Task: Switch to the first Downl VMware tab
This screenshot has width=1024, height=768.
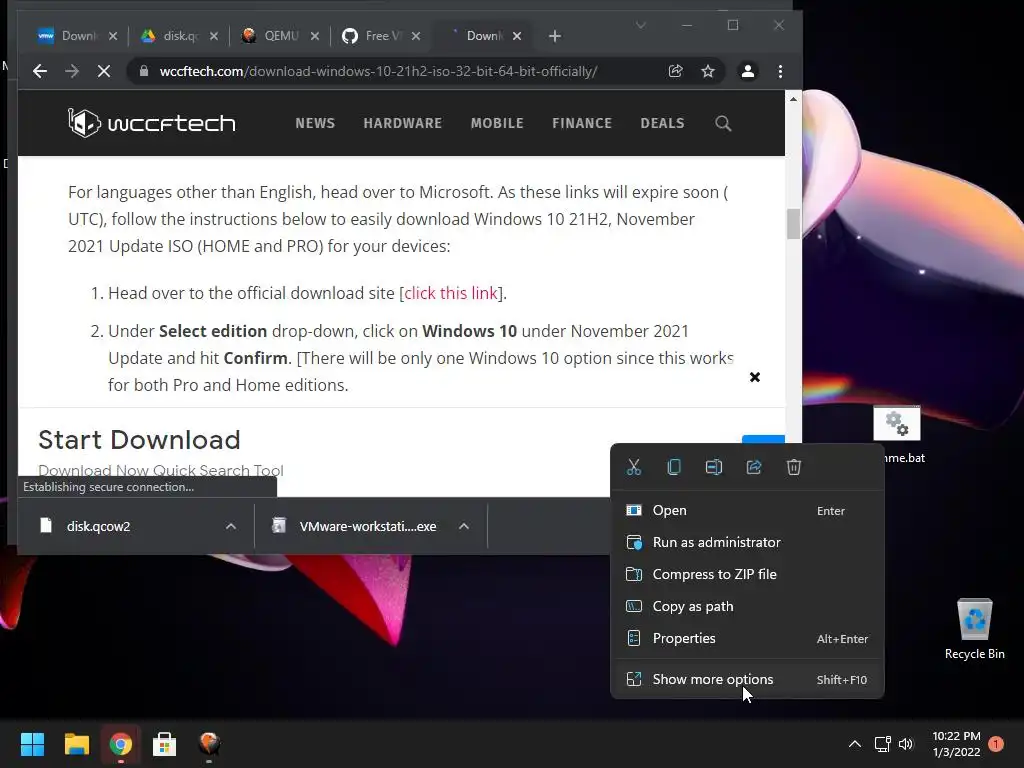Action: 78,36
